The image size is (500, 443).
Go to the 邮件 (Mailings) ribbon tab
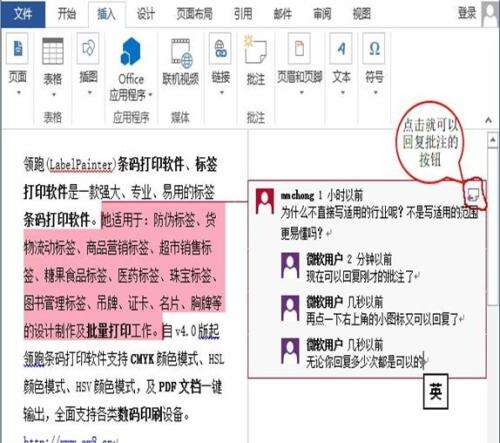point(282,14)
